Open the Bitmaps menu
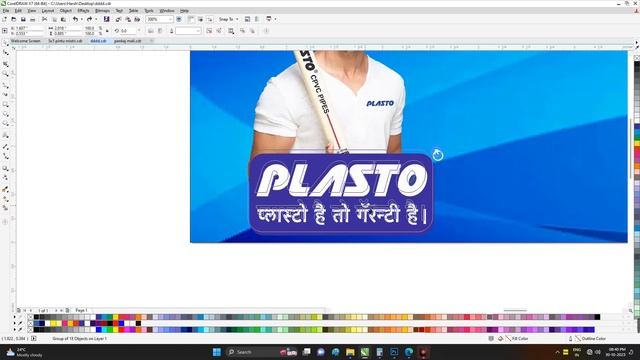Screen dimensions: 640x360 pos(102,11)
